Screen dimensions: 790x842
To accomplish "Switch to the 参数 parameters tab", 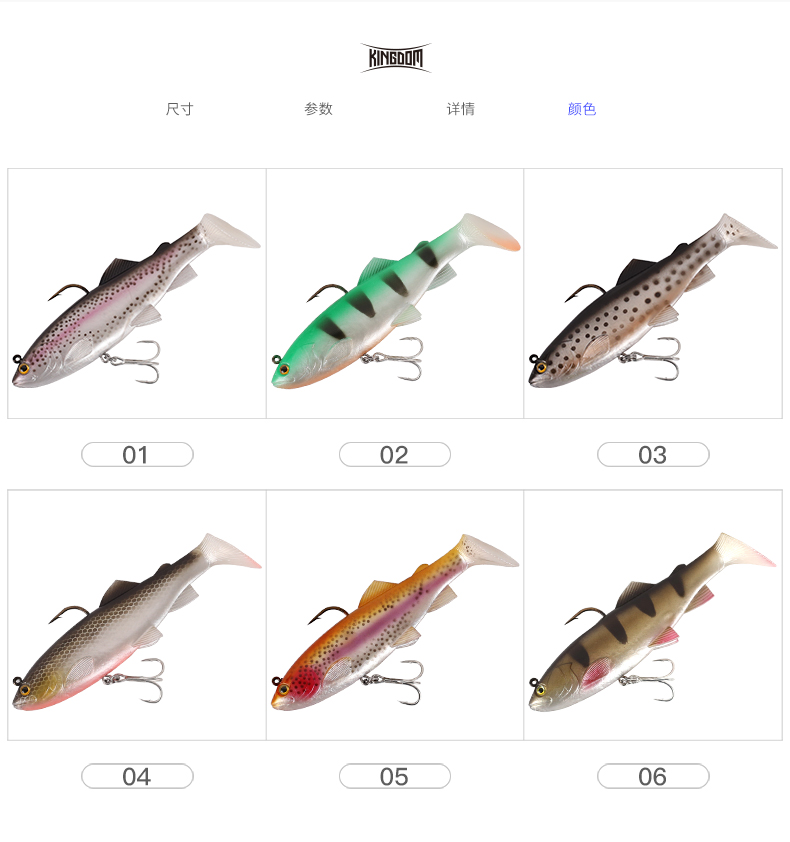I will pos(318,109).
